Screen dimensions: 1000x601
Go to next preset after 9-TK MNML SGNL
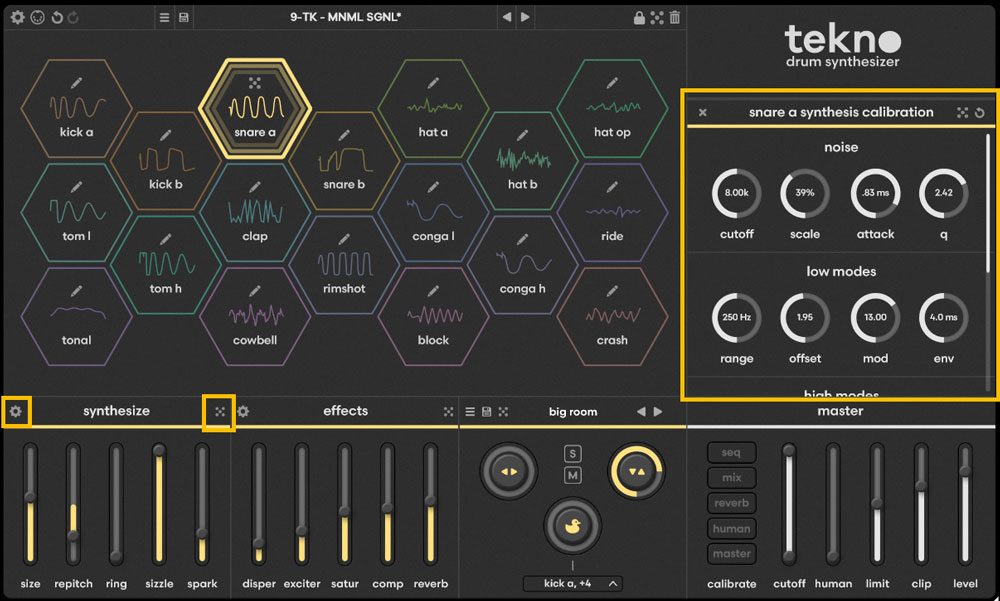coord(526,18)
